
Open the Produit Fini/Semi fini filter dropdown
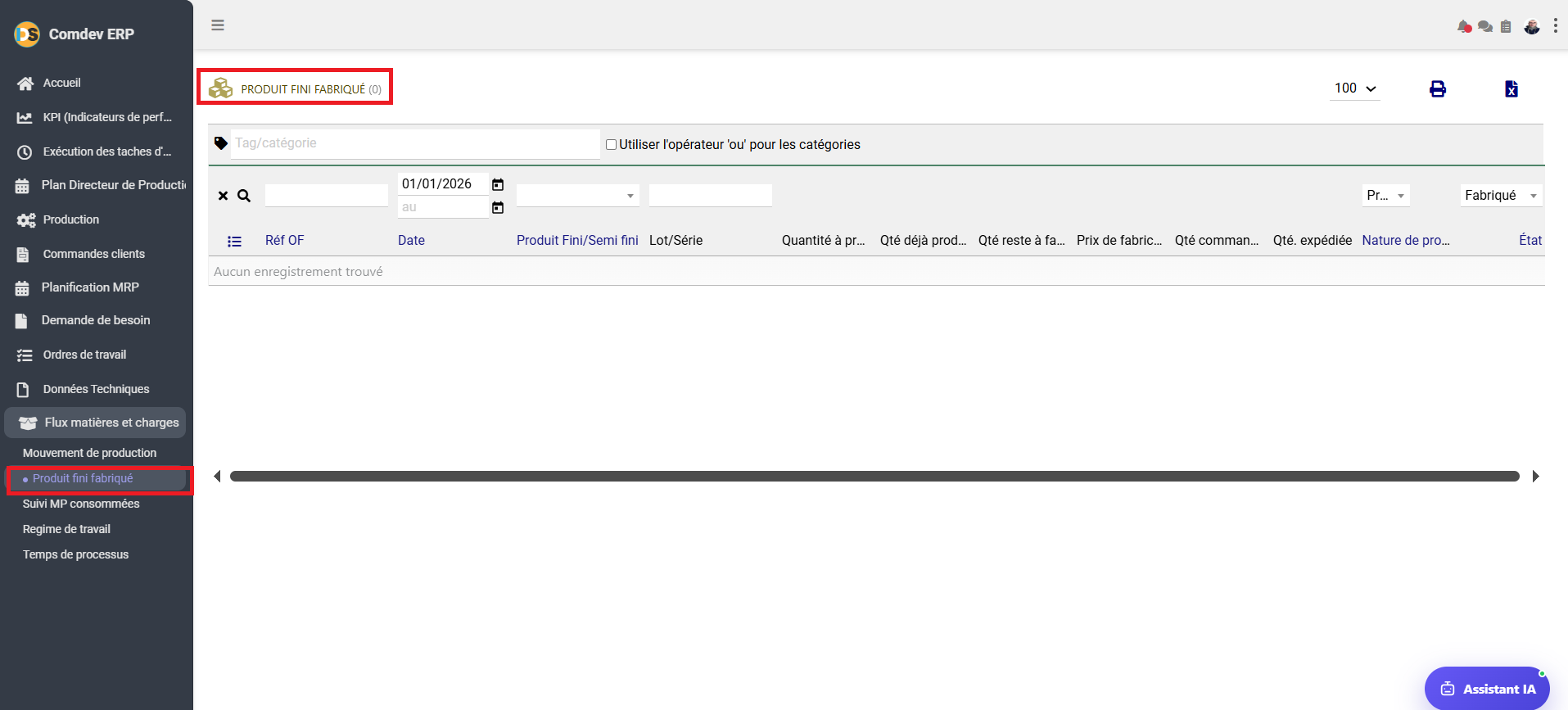pyautogui.click(x=577, y=196)
